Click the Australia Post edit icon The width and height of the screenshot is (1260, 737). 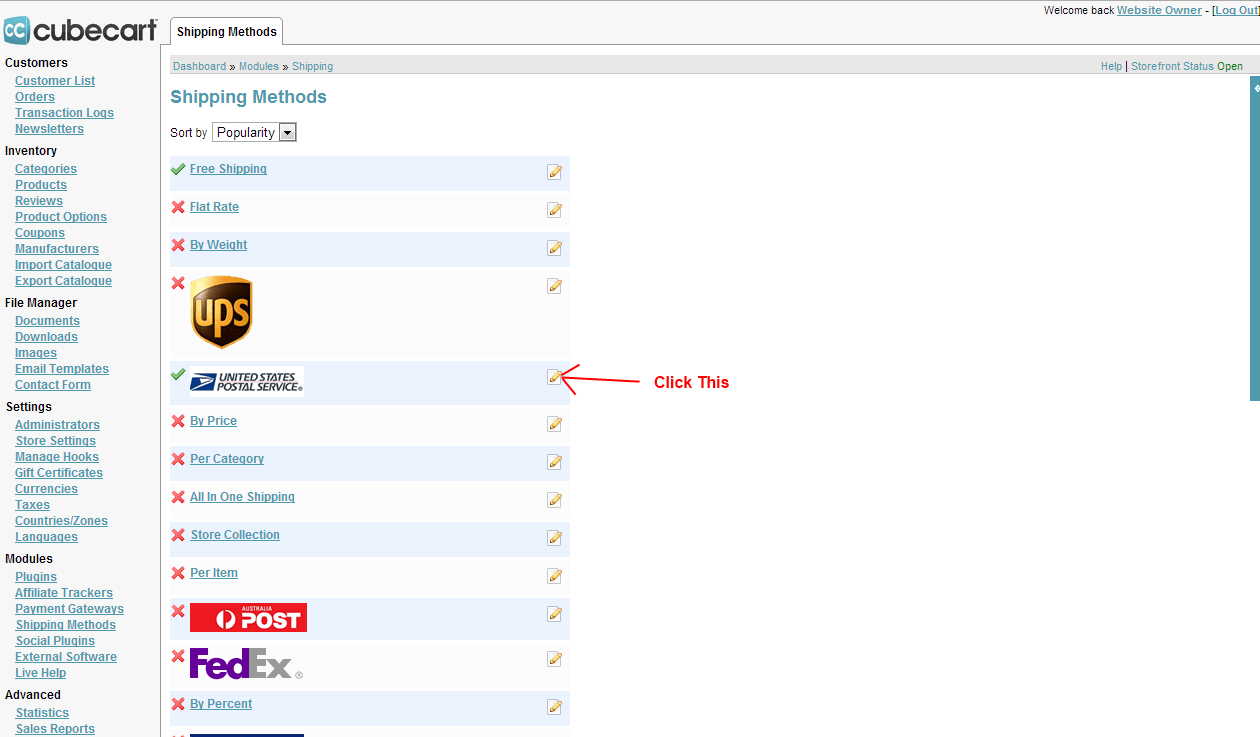point(554,614)
